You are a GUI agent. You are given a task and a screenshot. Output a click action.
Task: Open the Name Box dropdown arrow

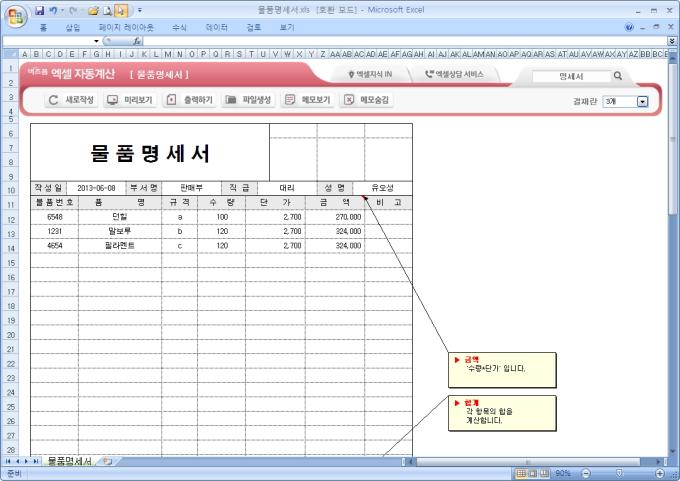[96, 41]
